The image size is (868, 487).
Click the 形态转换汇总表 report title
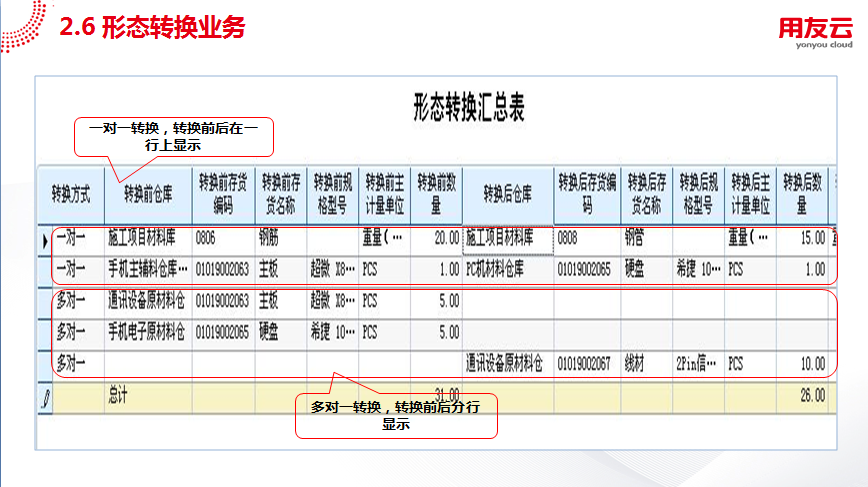(x=469, y=107)
